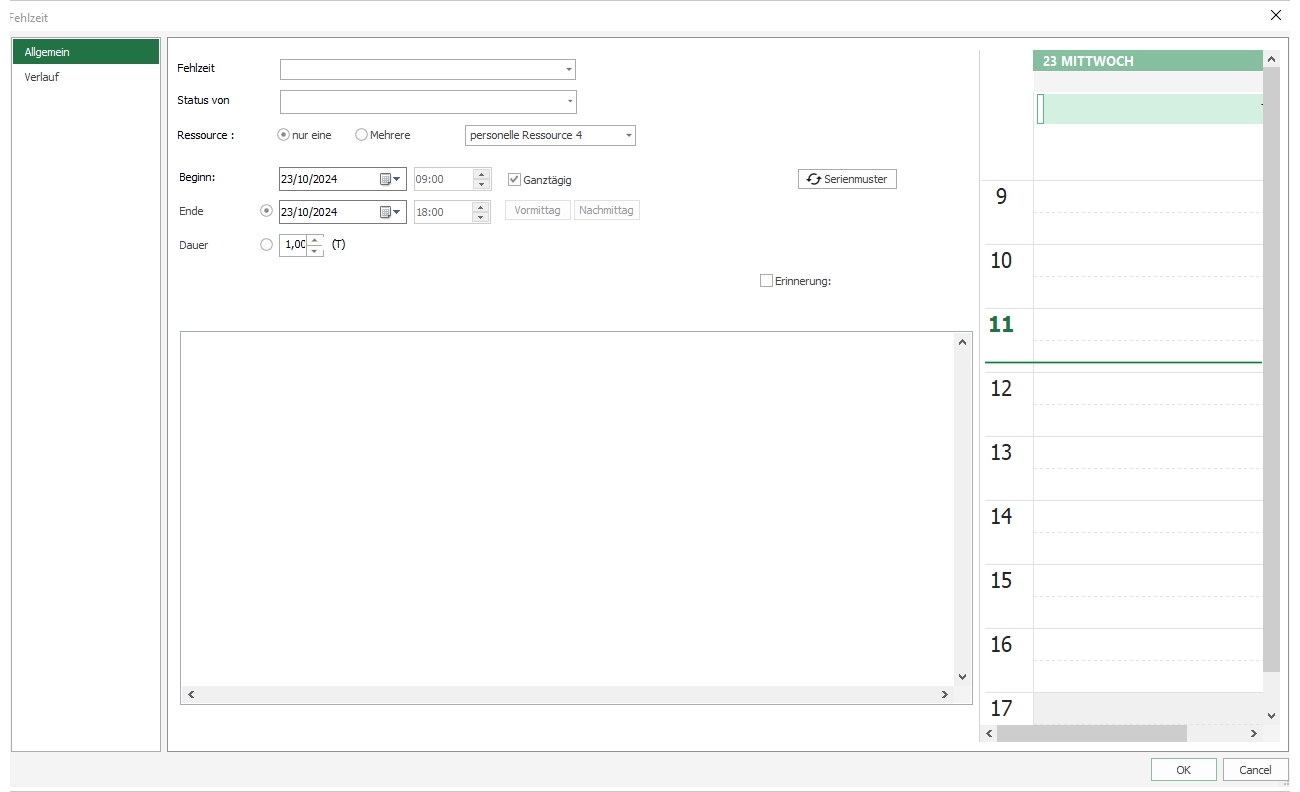Image resolution: width=1300 pixels, height=792 pixels.
Task: Enable the Erinnerung checkbox
Action: pyautogui.click(x=766, y=281)
